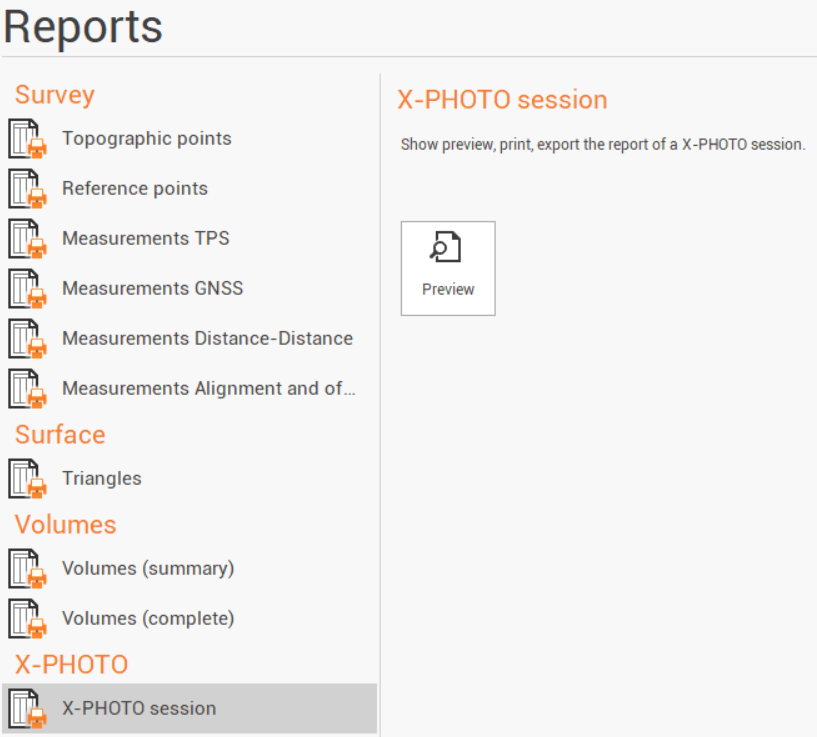Choose the Volumes (summary) report label
This screenshot has width=817, height=737.
(148, 568)
